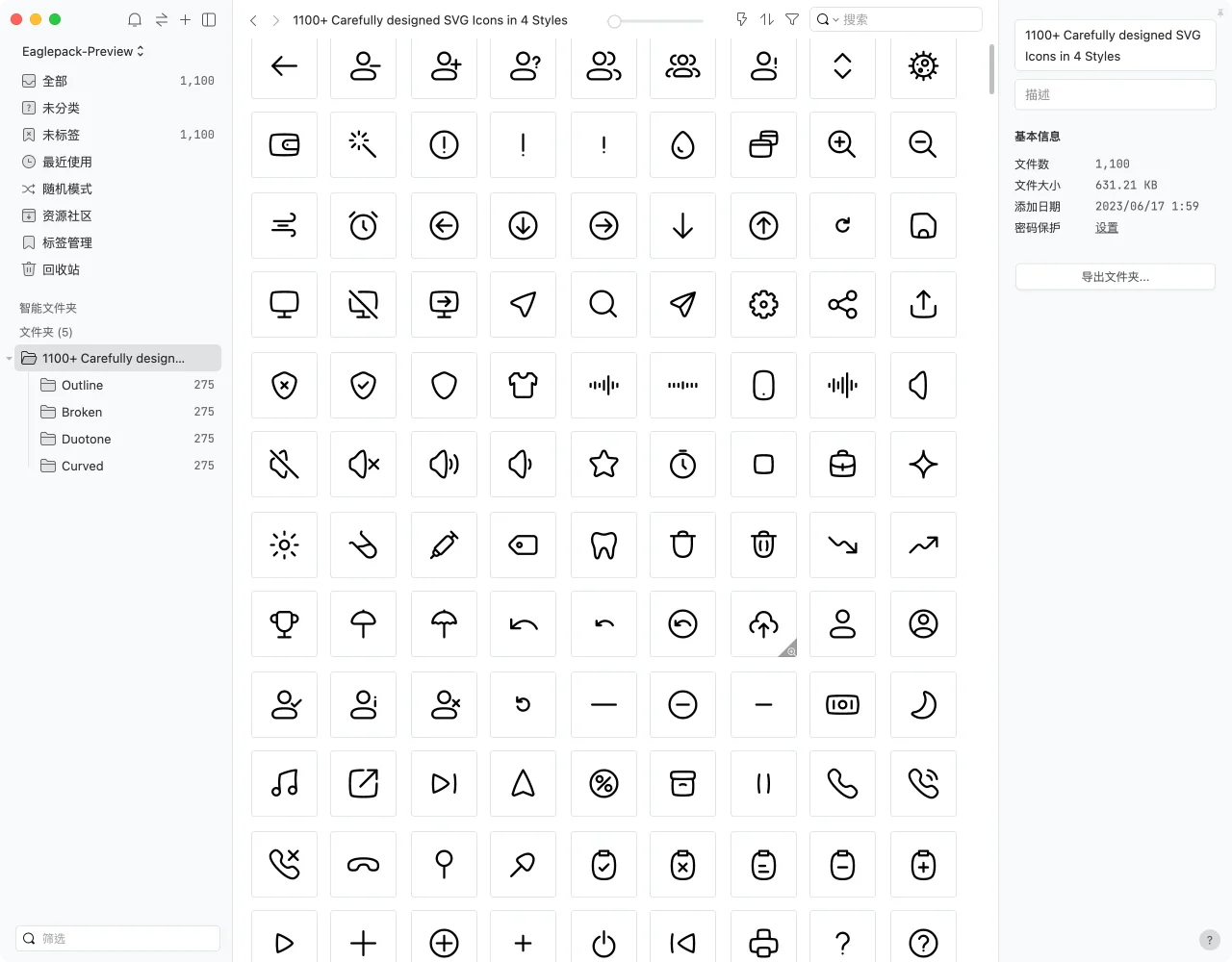Go back with the left chevron

point(253,20)
